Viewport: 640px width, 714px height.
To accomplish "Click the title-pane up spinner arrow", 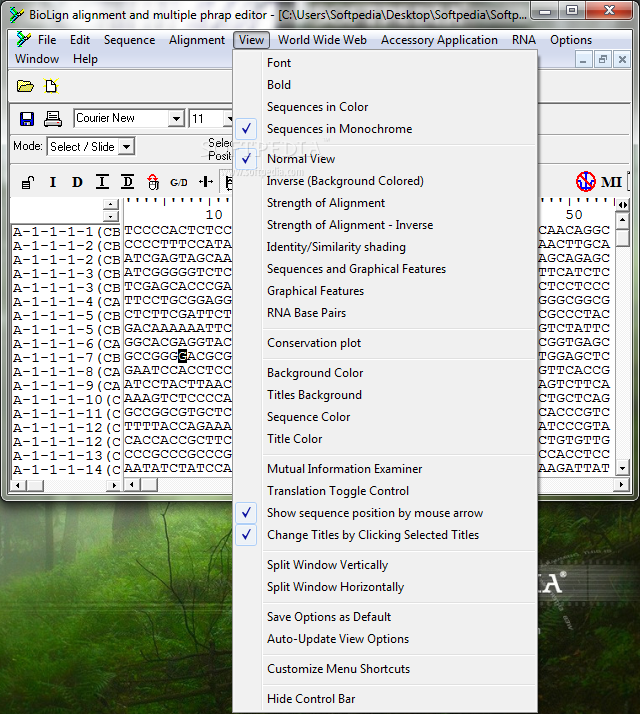I will click(x=110, y=204).
